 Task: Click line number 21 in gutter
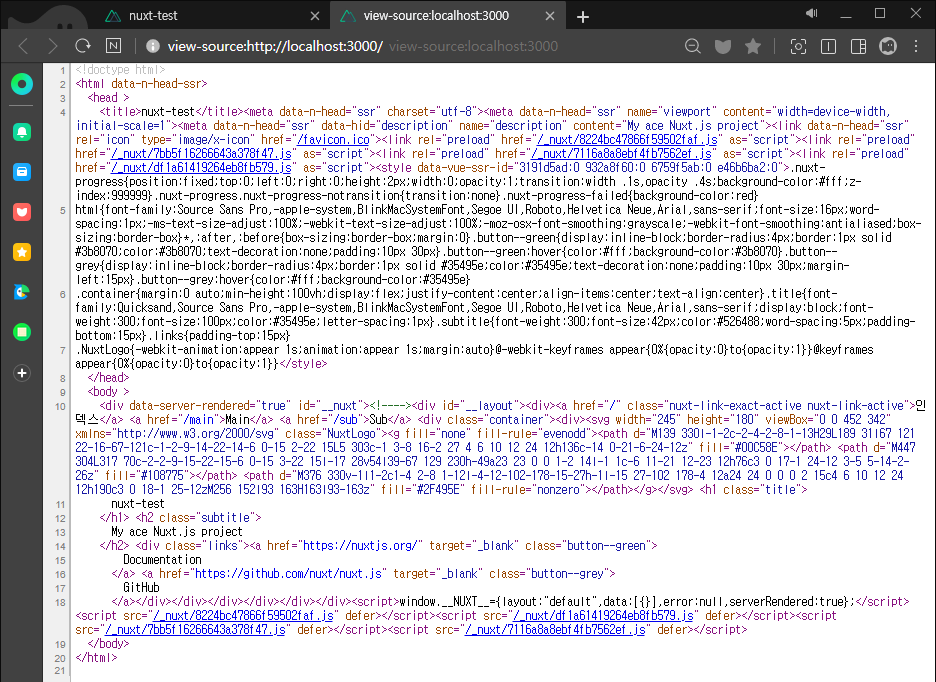60,672
